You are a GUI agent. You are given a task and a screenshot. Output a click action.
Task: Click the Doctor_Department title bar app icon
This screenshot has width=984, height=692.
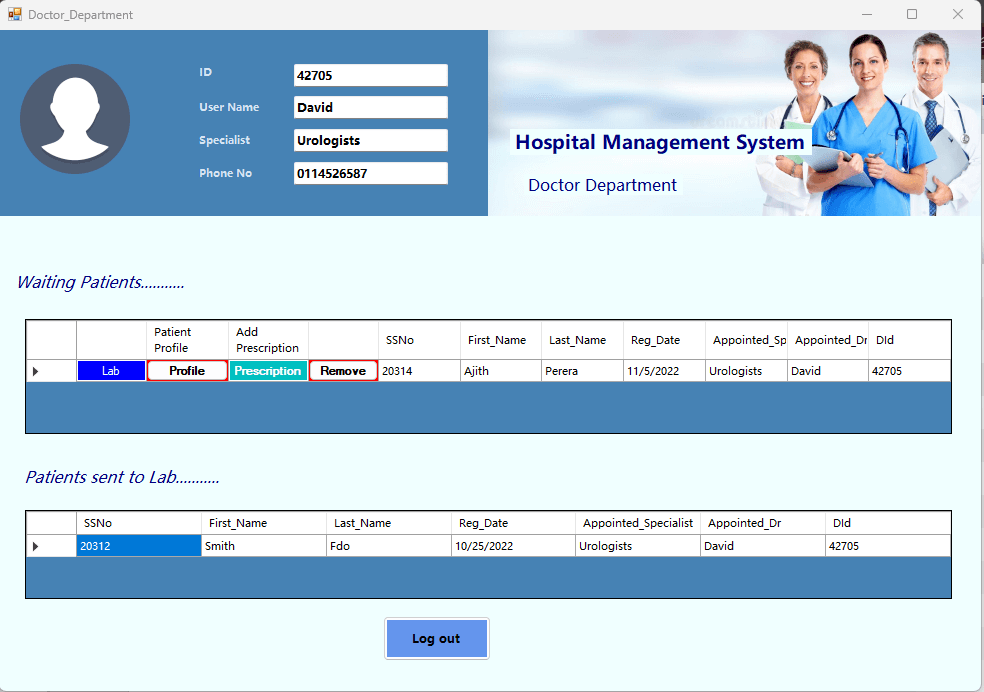[x=16, y=14]
